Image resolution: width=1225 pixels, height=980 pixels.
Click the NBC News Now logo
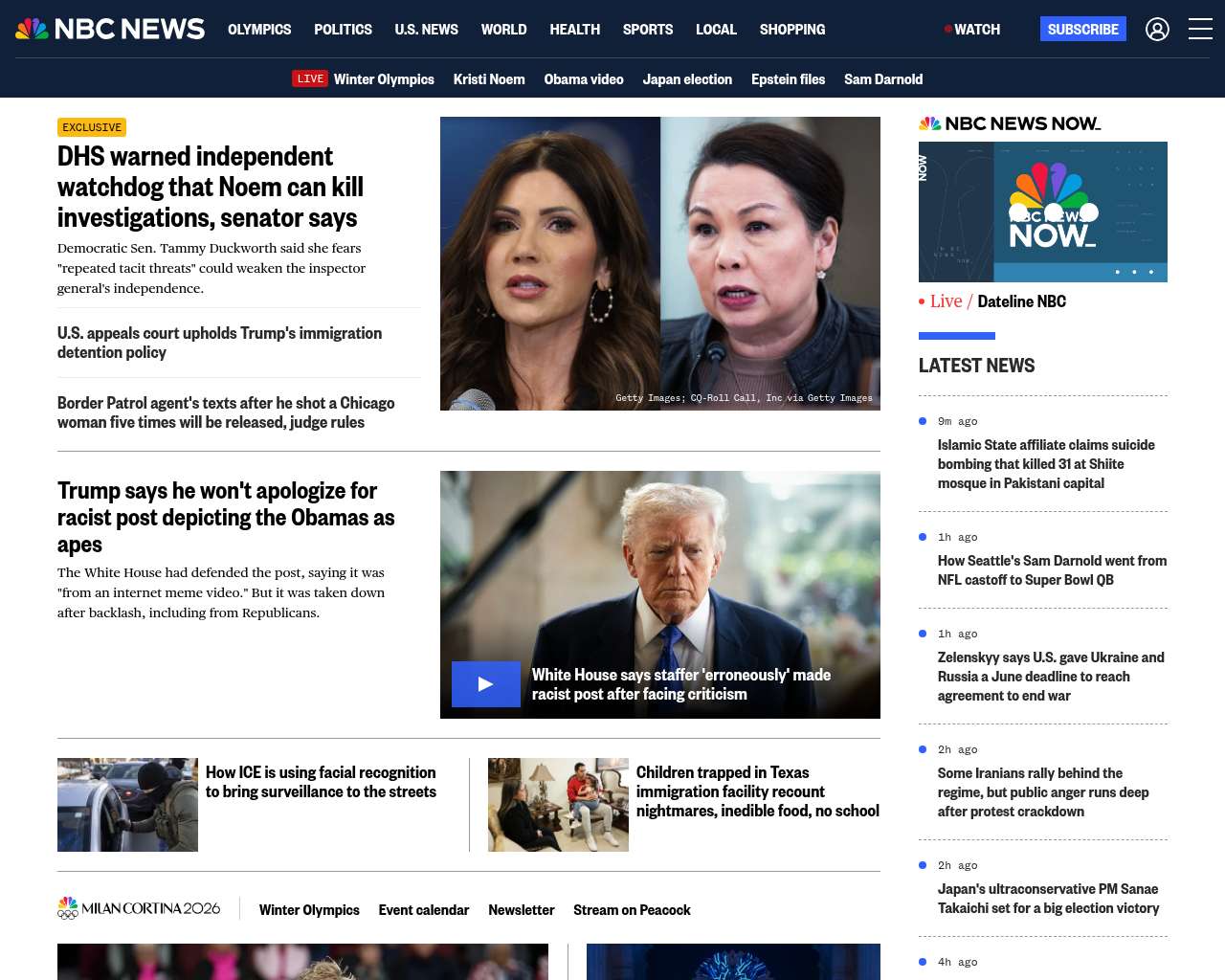1010,123
